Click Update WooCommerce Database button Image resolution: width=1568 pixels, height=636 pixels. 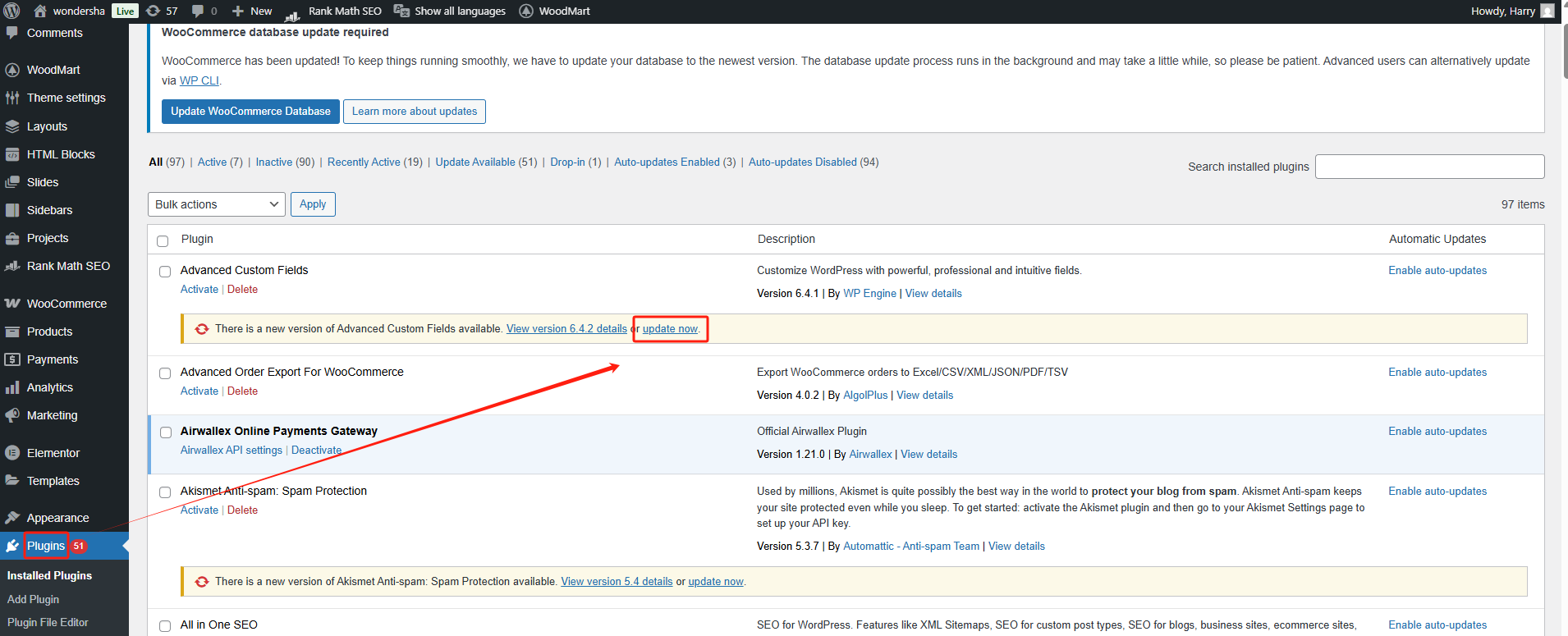pos(250,112)
